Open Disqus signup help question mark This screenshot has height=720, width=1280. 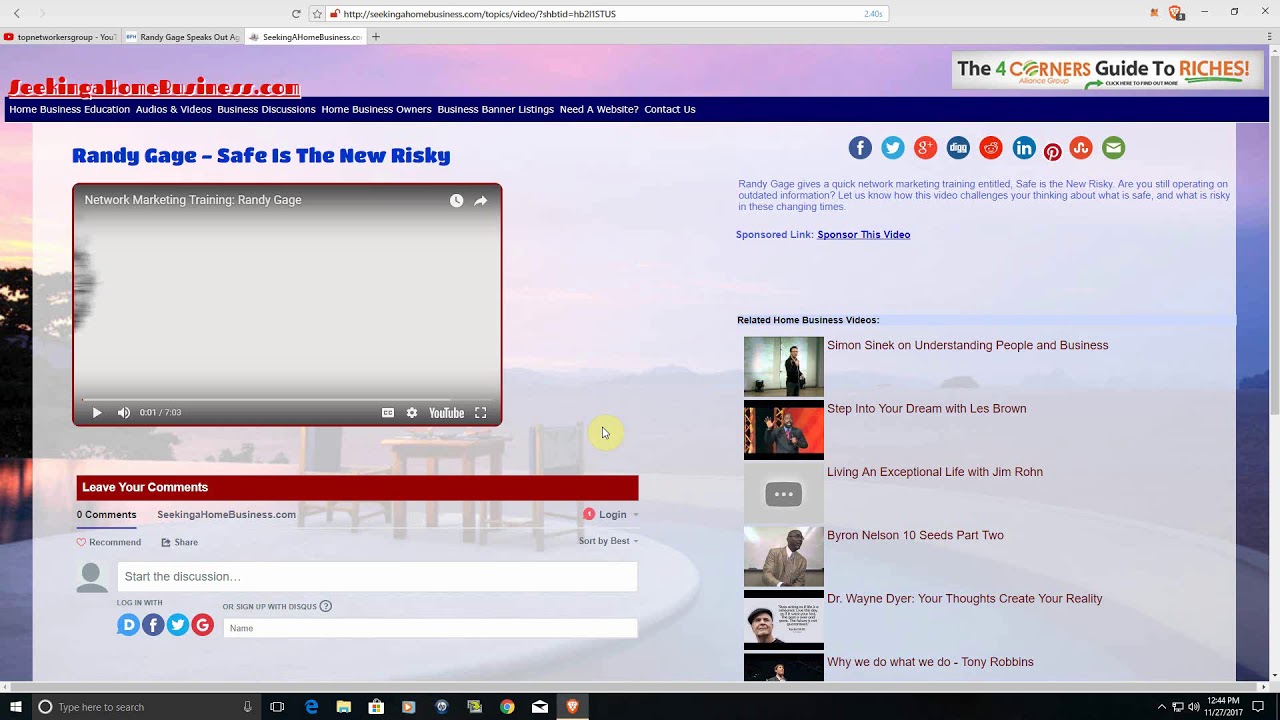click(326, 606)
